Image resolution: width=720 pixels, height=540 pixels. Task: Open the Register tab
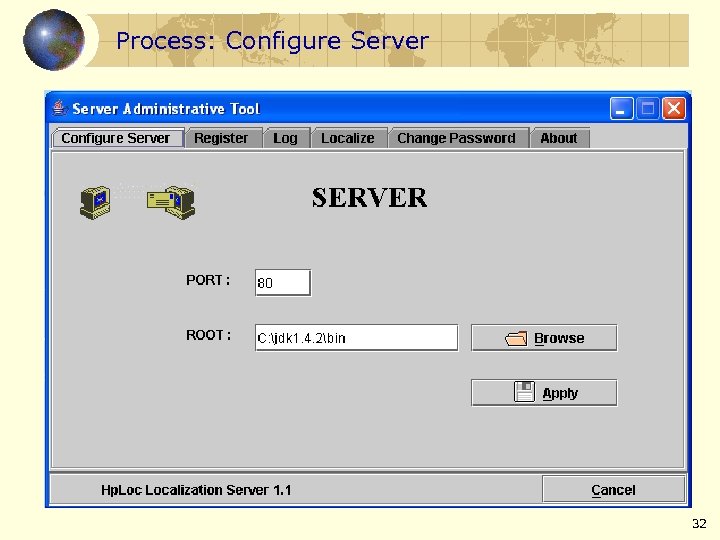224,138
